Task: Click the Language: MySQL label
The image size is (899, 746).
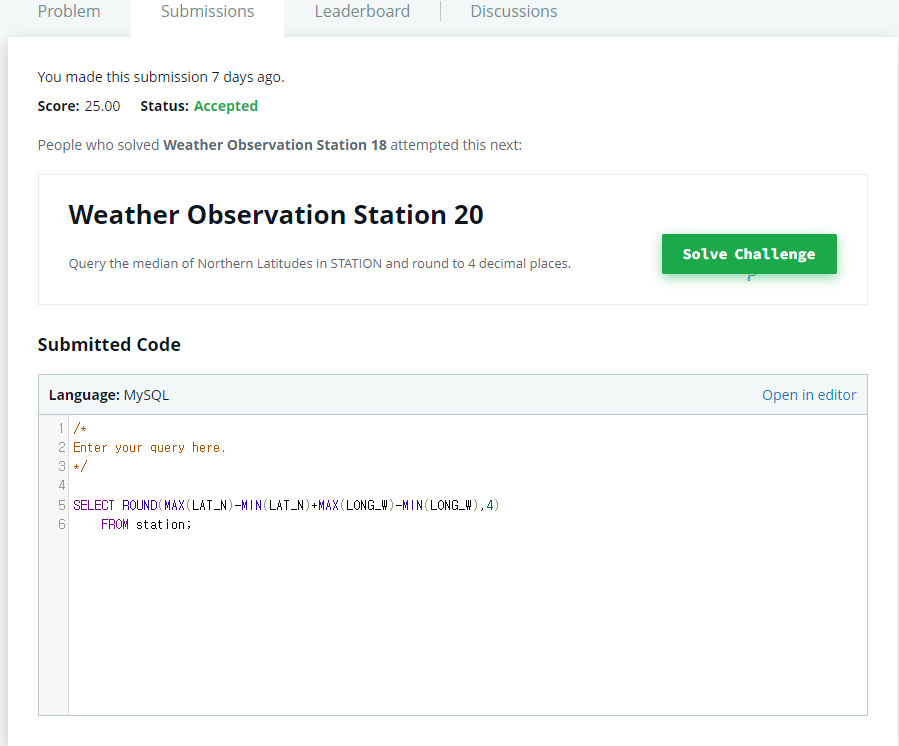Action: coord(109,395)
